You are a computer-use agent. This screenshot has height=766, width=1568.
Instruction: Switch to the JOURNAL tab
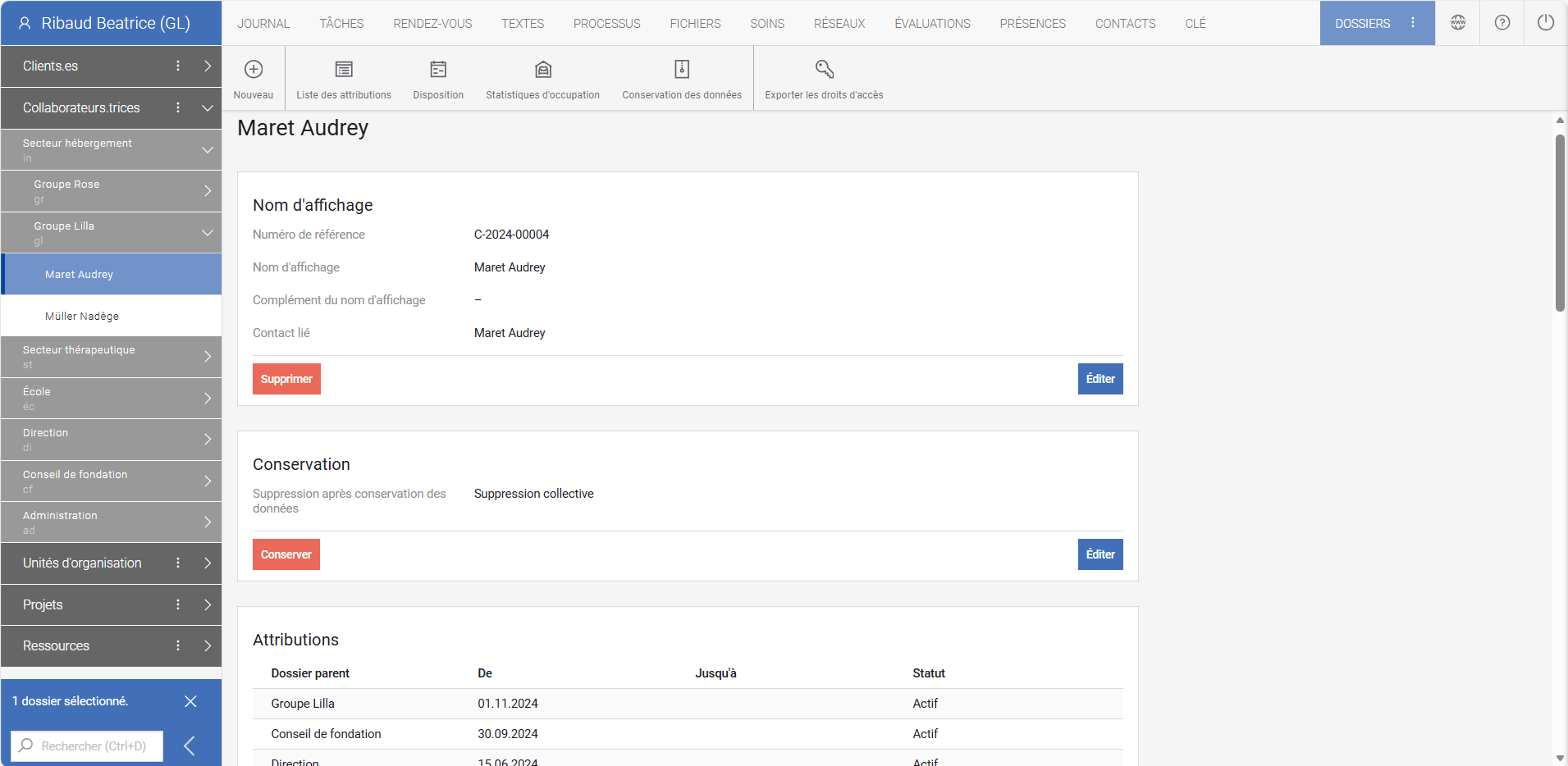point(263,24)
